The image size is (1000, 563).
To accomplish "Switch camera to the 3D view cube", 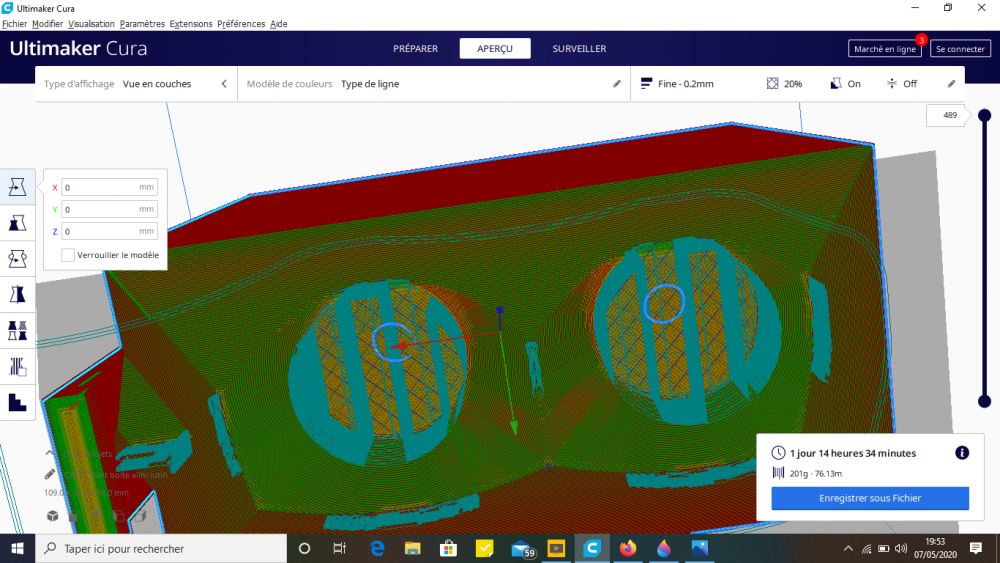I will [x=52, y=515].
